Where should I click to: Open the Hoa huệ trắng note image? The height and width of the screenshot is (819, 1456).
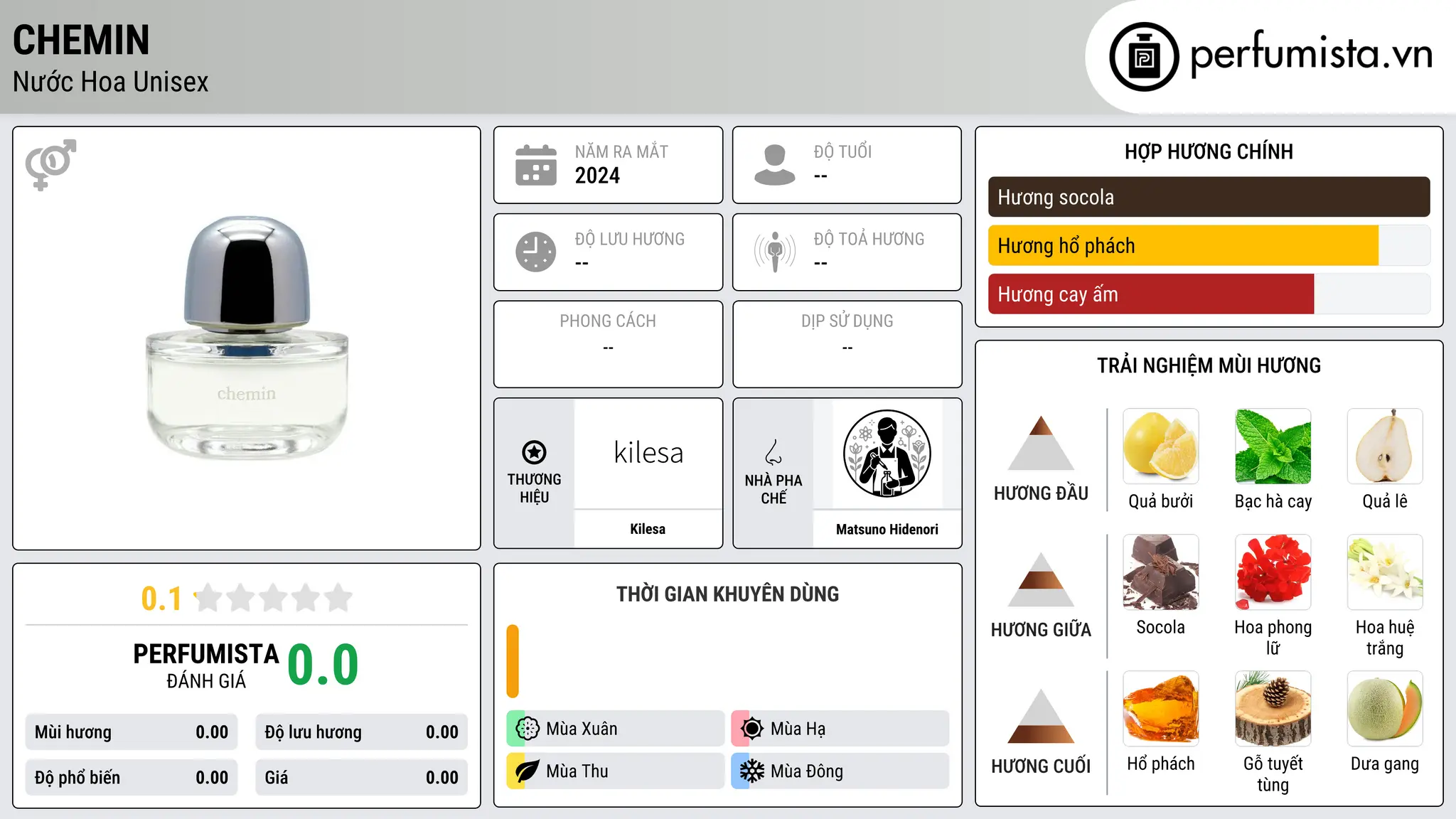point(1385,572)
